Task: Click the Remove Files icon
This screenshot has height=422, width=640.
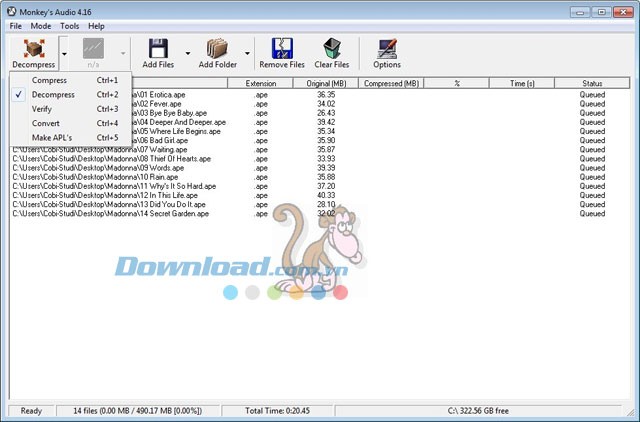Action: (281, 49)
